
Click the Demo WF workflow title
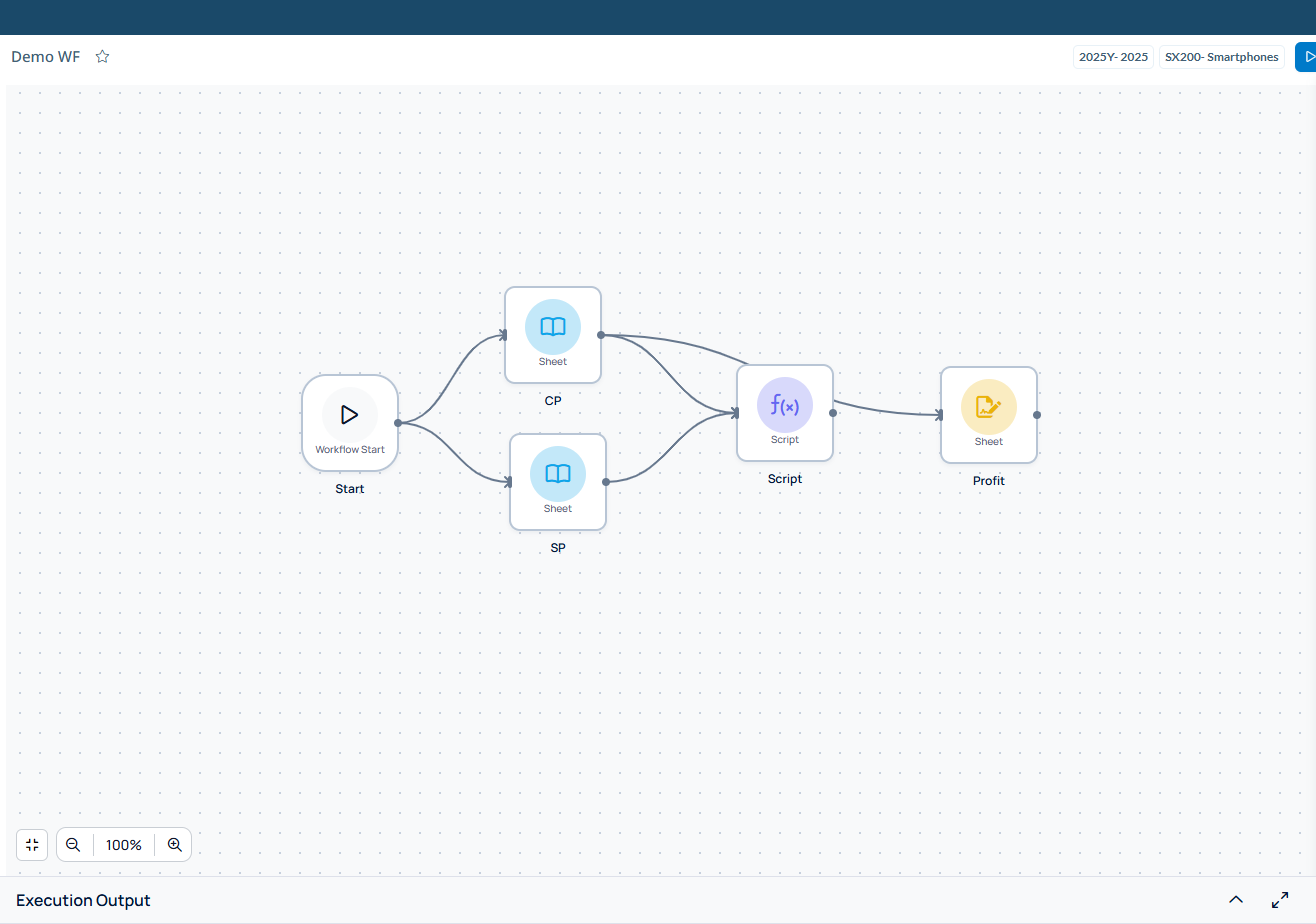click(x=46, y=57)
